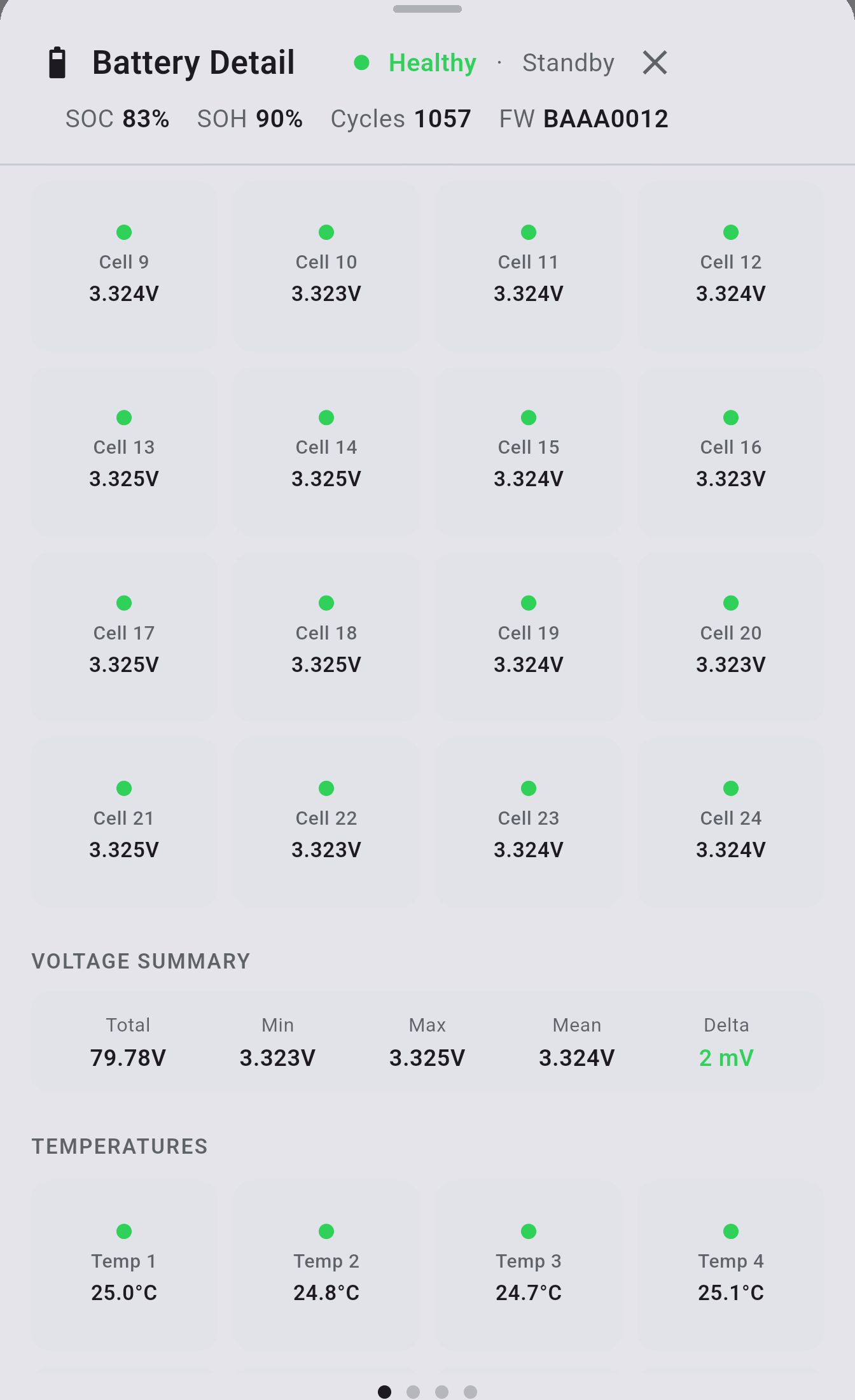
Task: Tap the Cell 24 tile
Action: click(x=731, y=823)
